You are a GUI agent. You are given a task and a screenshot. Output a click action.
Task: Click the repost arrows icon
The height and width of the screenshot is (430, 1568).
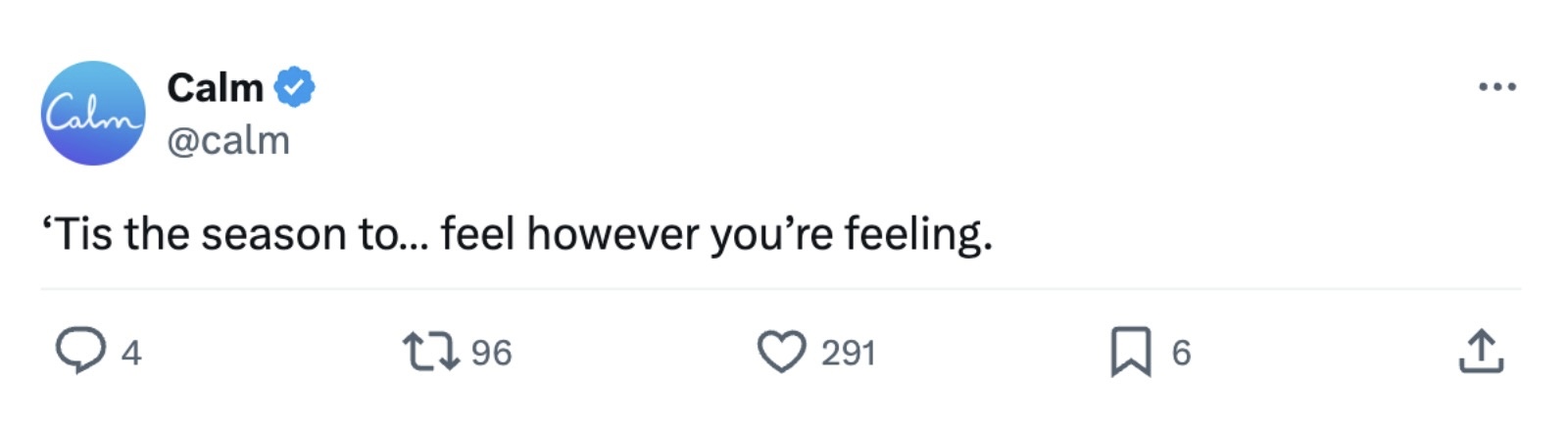[431, 352]
